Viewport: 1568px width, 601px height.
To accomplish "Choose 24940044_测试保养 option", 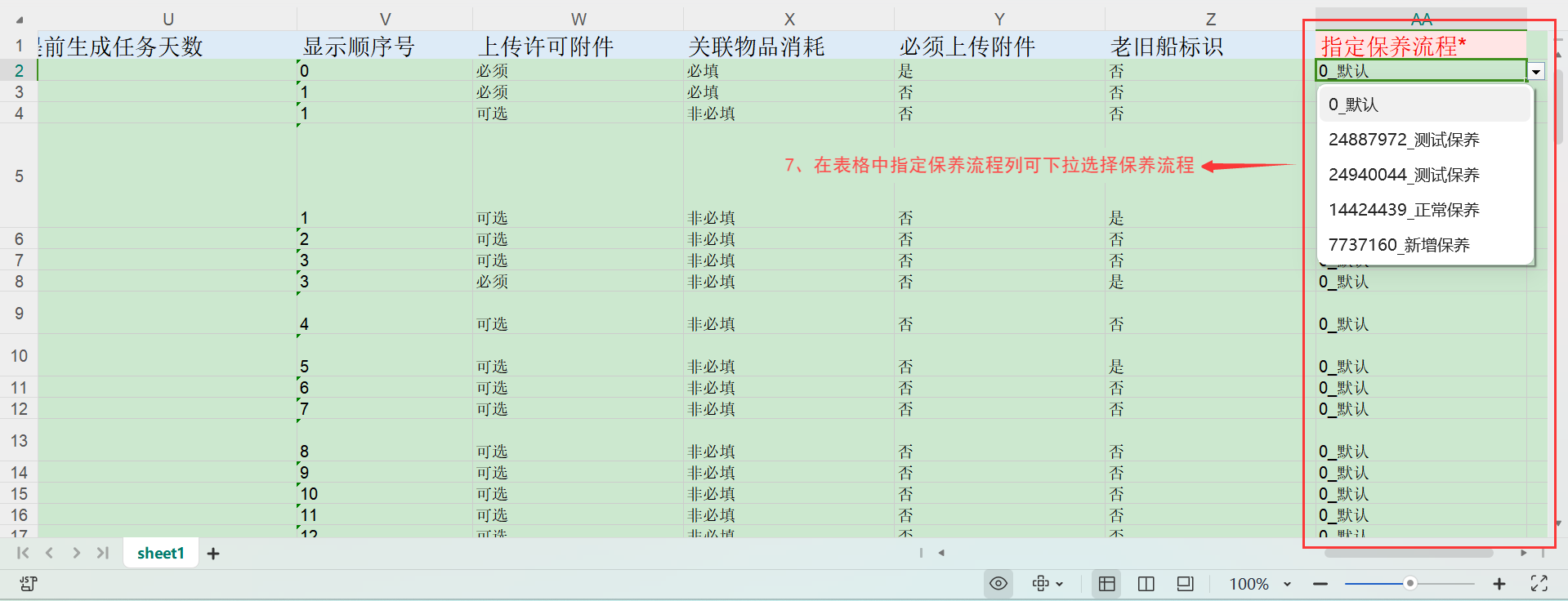I will click(x=1424, y=175).
